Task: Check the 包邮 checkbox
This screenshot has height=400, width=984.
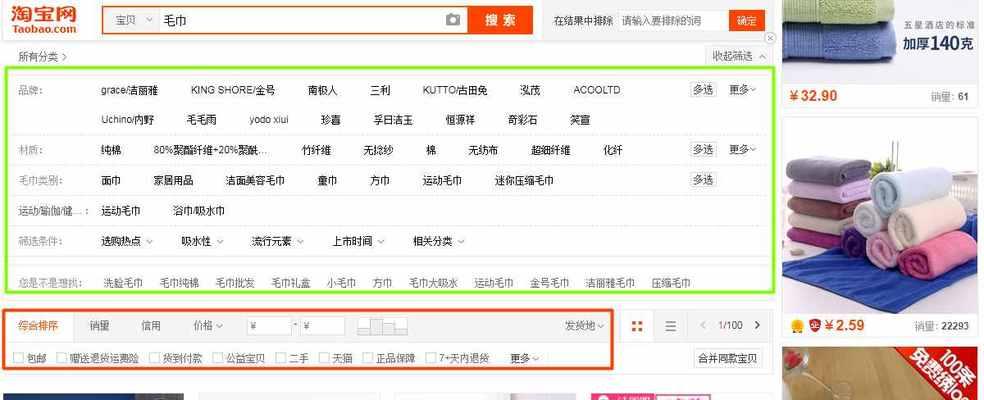Action: [18, 358]
